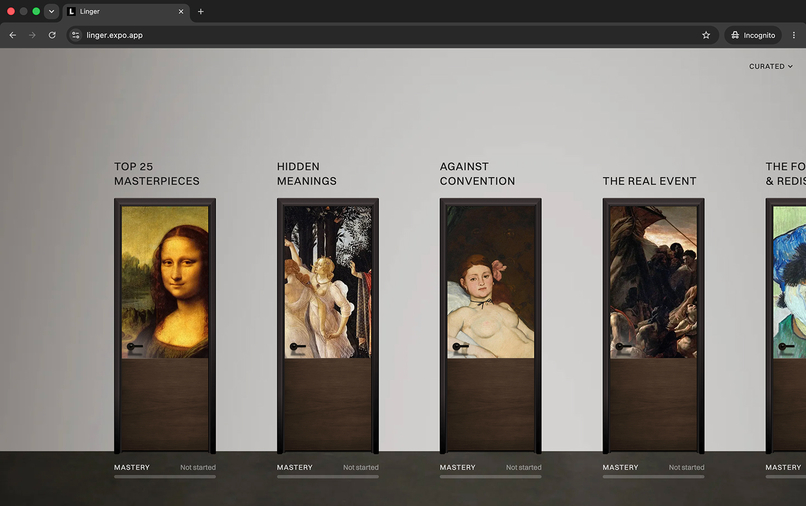Click door handle on Hidden Meanings door
The height and width of the screenshot is (506, 806).
298,347
